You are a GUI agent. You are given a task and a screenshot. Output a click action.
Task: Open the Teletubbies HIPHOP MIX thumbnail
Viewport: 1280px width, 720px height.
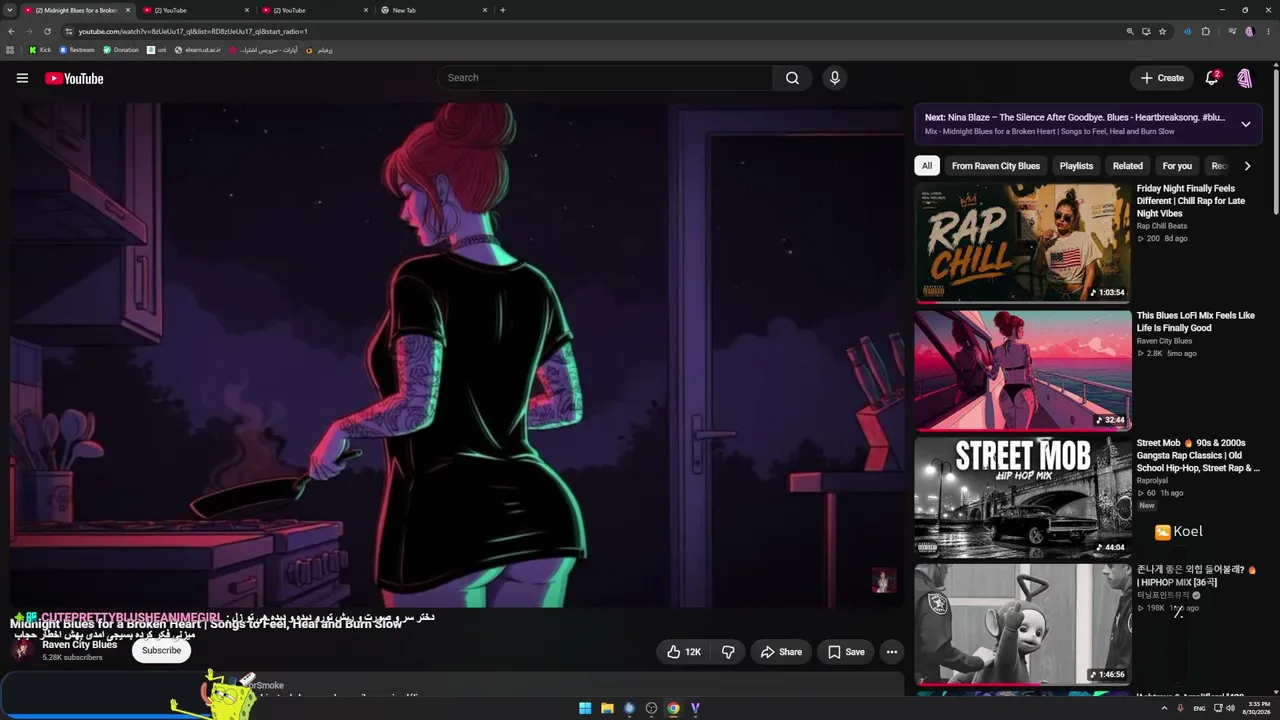[x=1022, y=624]
